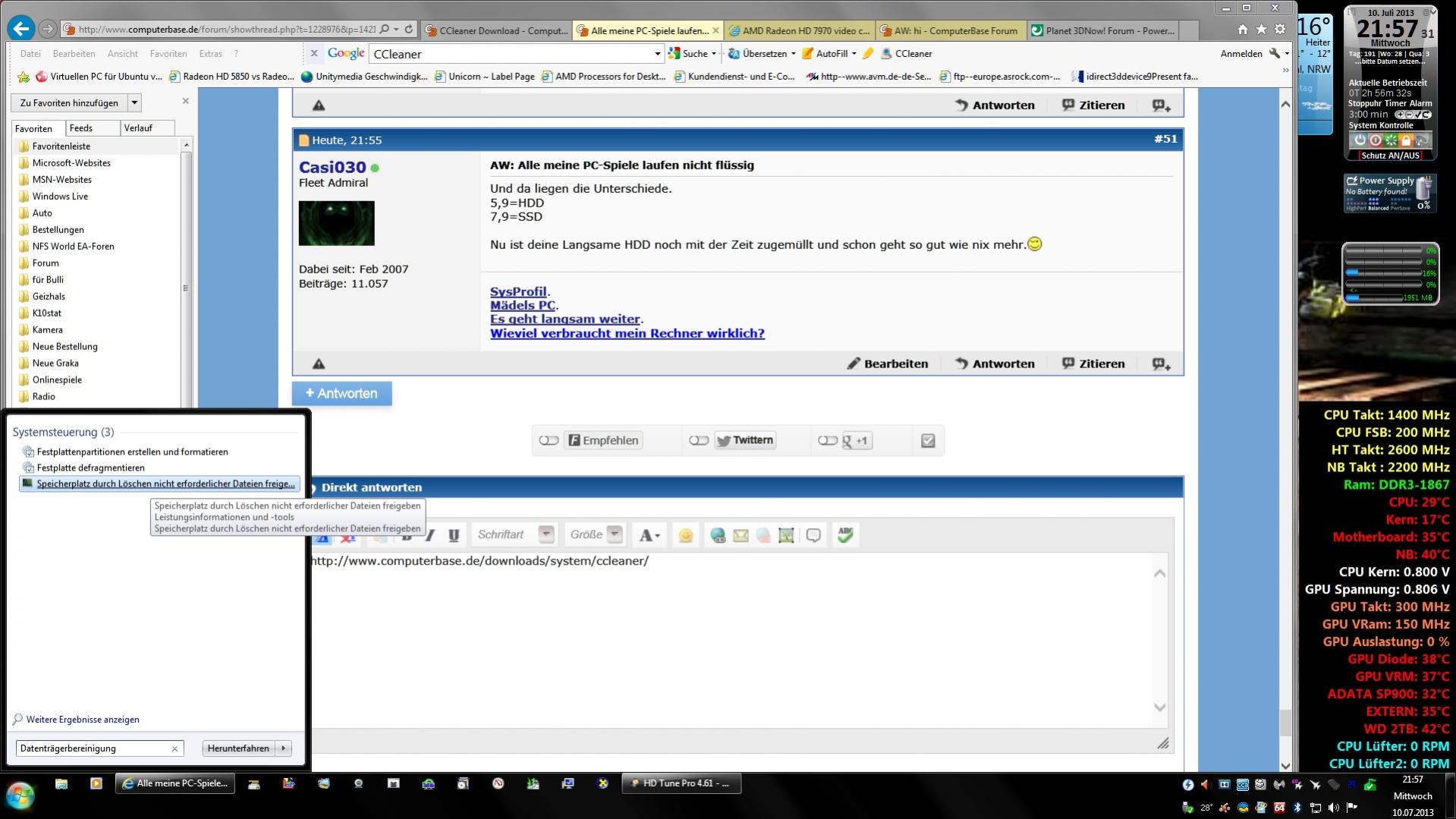
Task: Click the Google toolbar wrench settings icon
Action: [1275, 53]
